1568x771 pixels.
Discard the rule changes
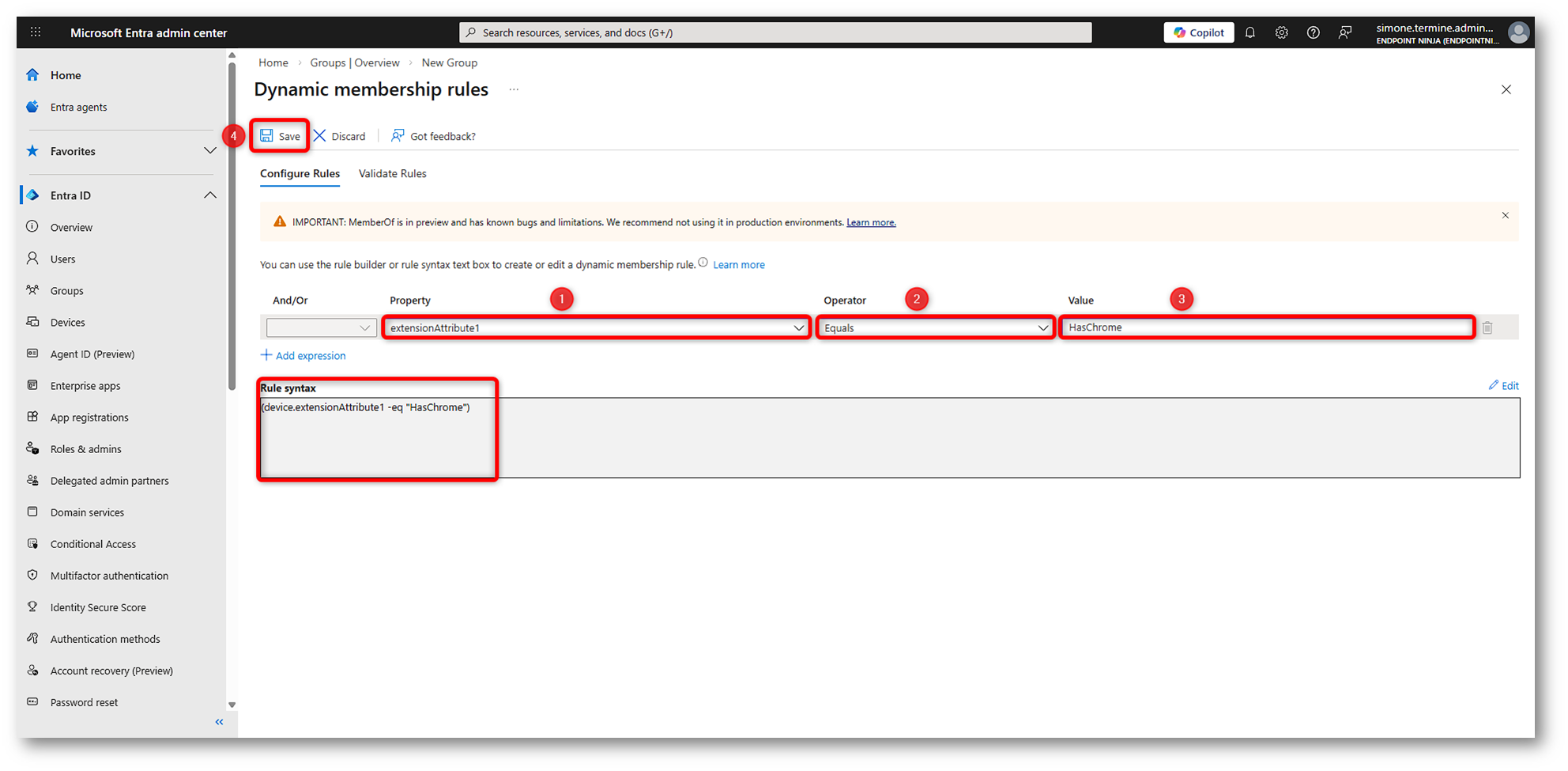click(340, 136)
